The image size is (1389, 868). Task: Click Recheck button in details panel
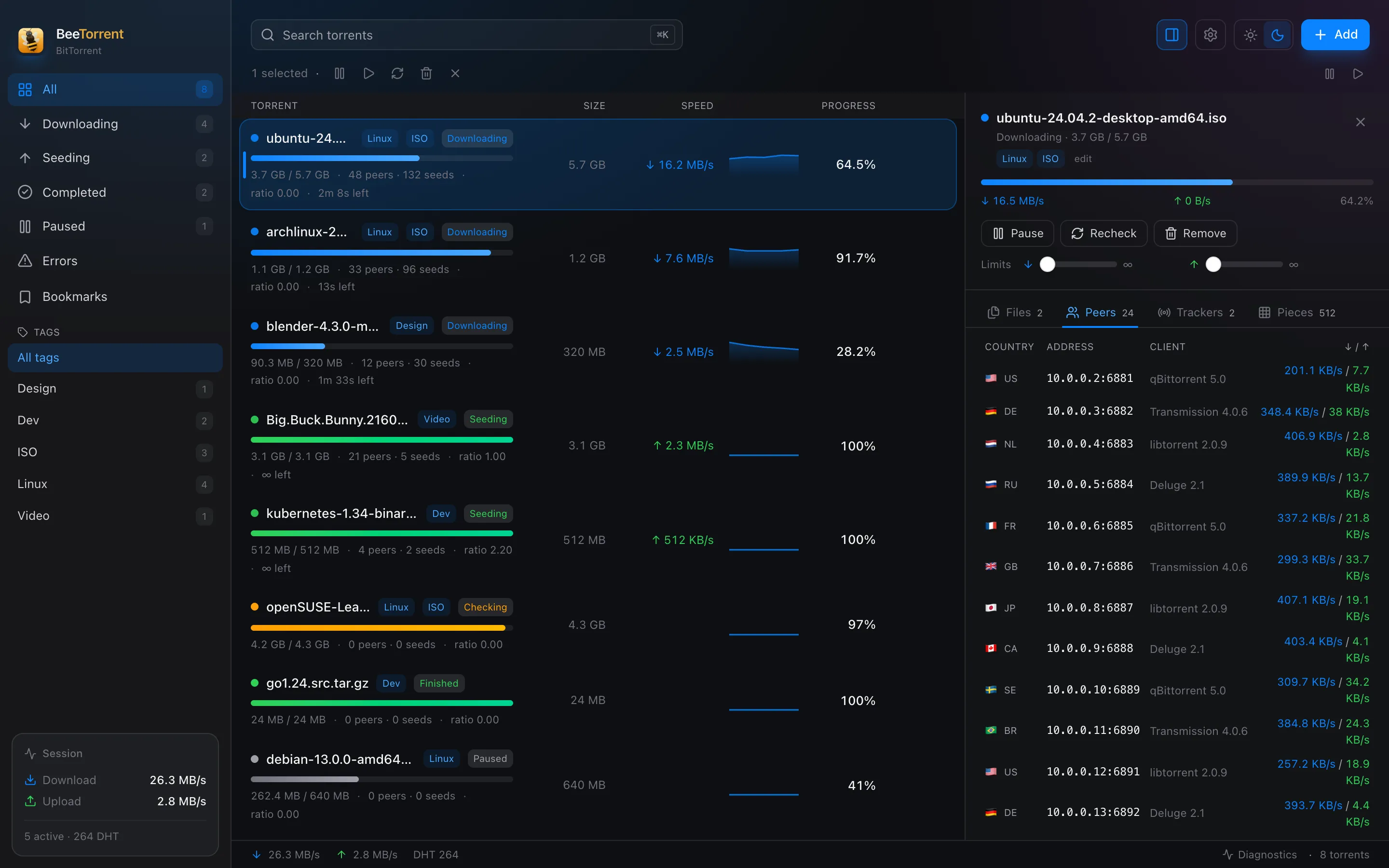pos(1103,233)
